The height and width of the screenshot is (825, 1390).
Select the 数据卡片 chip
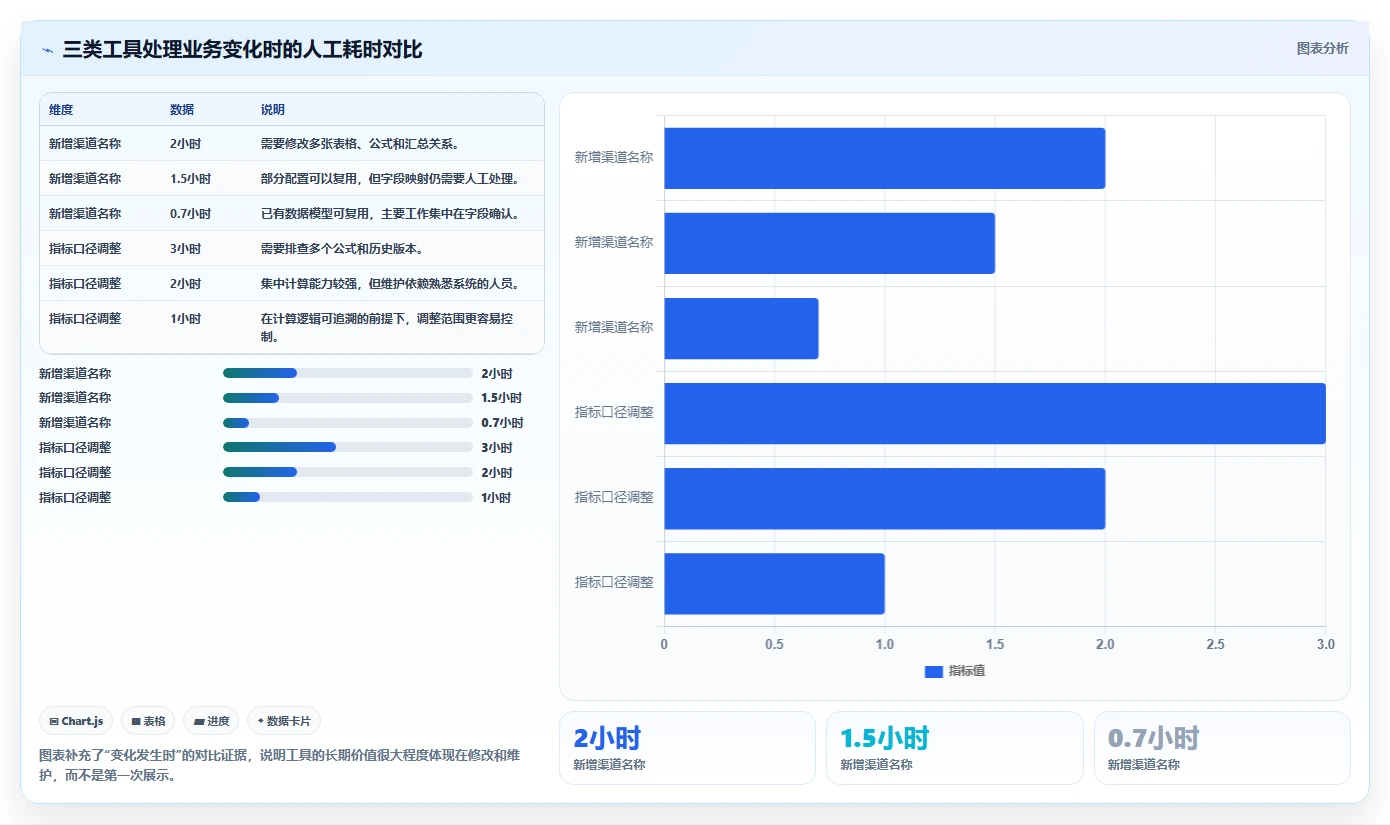coord(284,721)
